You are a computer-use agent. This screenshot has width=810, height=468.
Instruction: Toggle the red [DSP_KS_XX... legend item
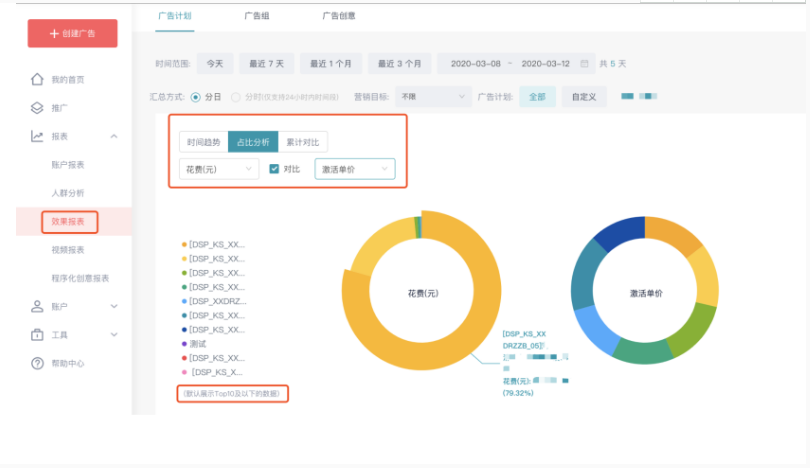[213, 358]
